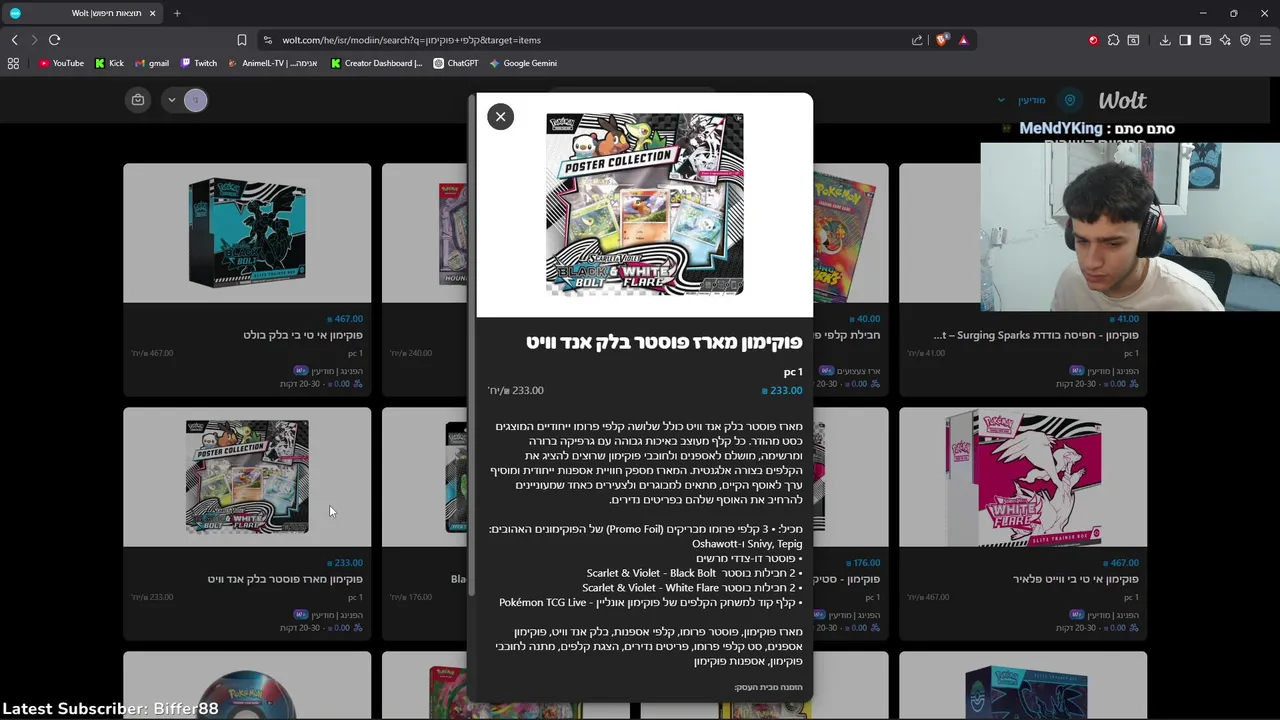Open a new browser tab
This screenshot has height=720, width=1280.
click(177, 13)
